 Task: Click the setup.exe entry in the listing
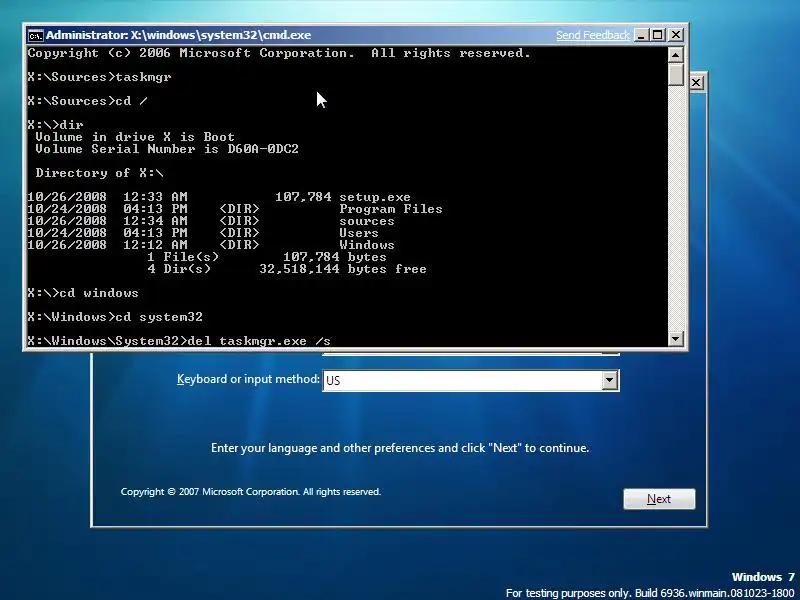(x=375, y=197)
